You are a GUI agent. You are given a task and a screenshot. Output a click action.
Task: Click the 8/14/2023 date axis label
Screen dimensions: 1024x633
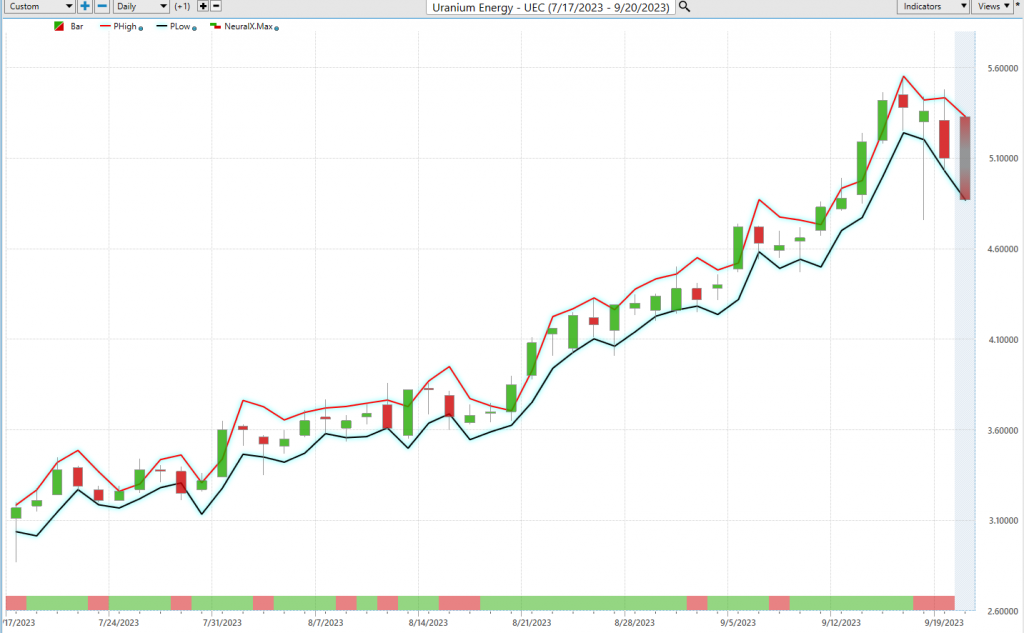[x=428, y=623]
